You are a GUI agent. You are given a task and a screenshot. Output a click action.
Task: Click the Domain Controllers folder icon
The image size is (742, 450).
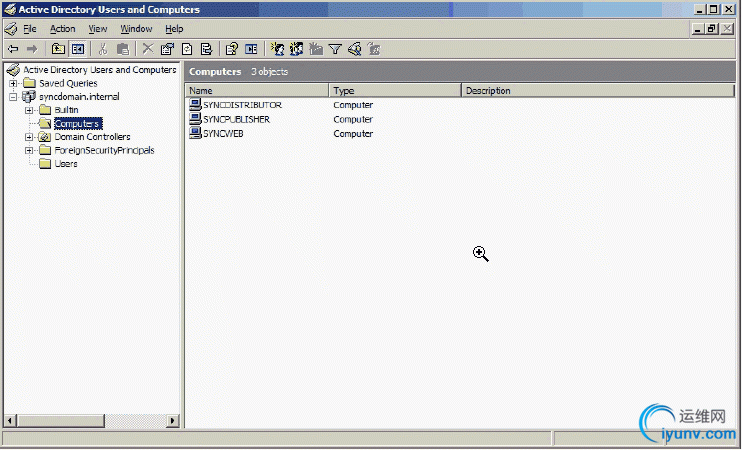click(45, 137)
